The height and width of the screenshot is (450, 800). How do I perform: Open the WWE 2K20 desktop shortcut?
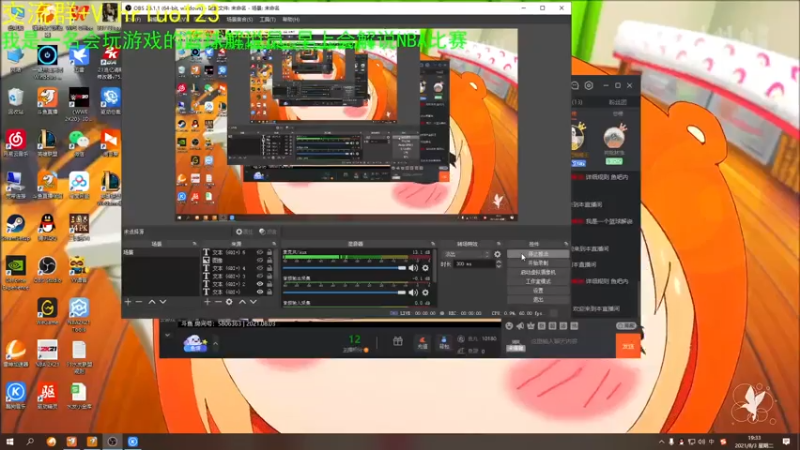click(x=79, y=104)
